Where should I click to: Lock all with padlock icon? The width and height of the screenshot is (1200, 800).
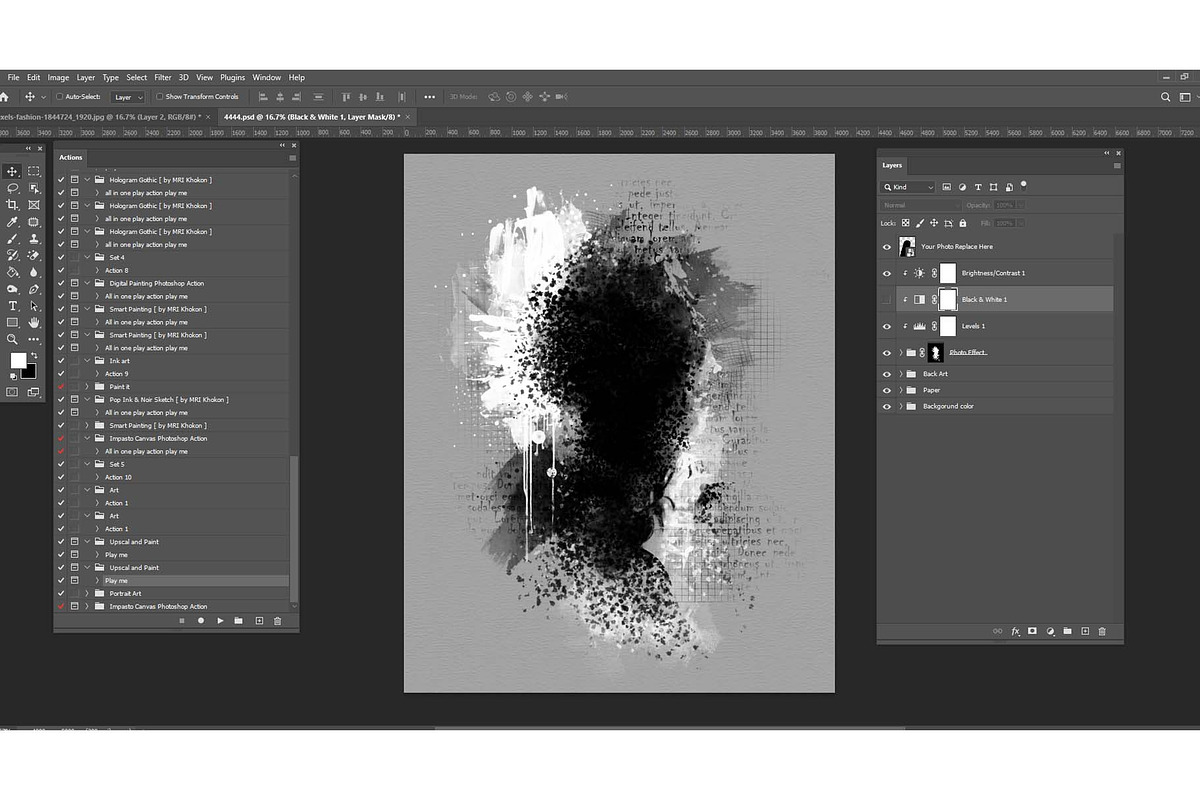tap(963, 223)
